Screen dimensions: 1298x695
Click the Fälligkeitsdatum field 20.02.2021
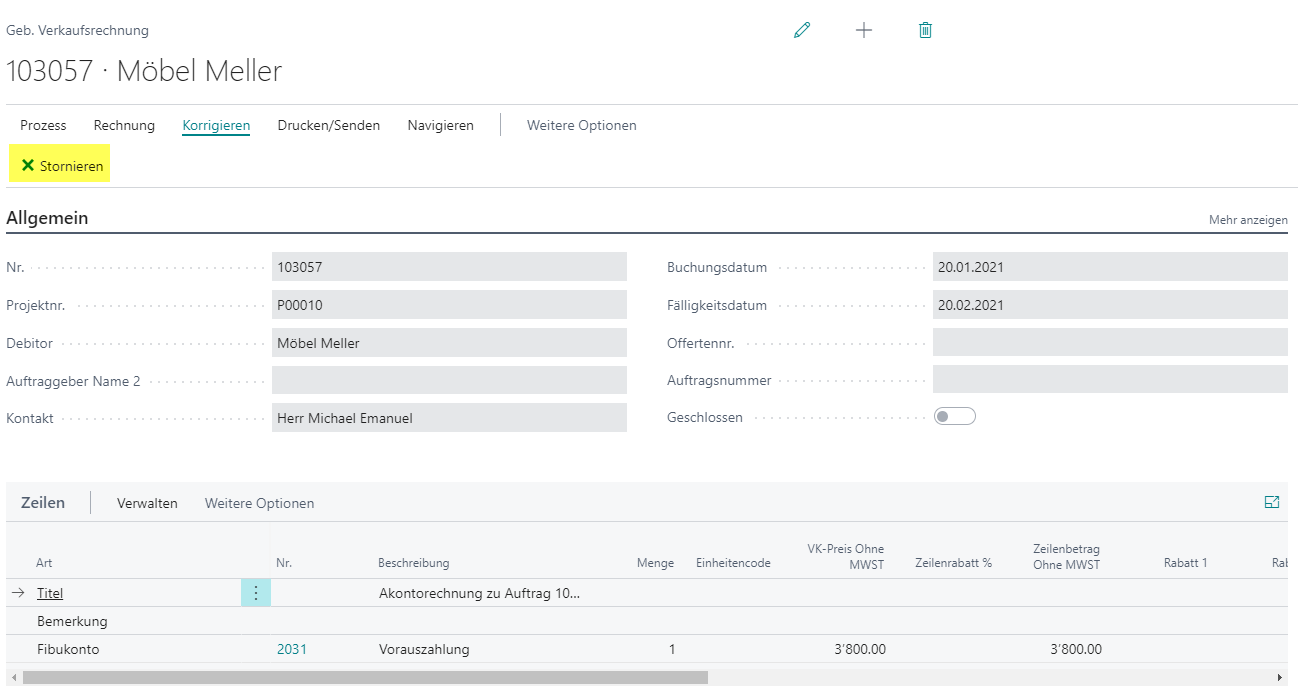tap(1110, 305)
